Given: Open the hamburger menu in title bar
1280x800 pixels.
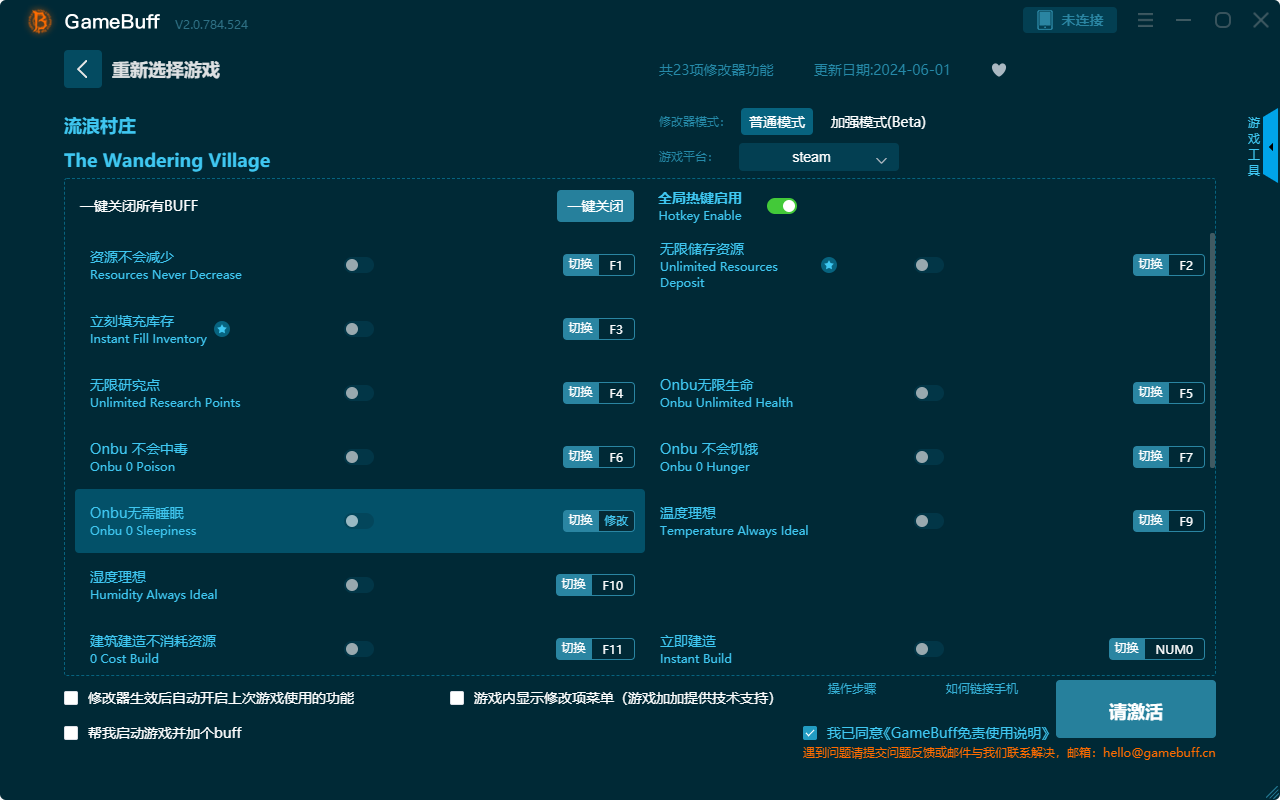Looking at the screenshot, I should pos(1146,20).
